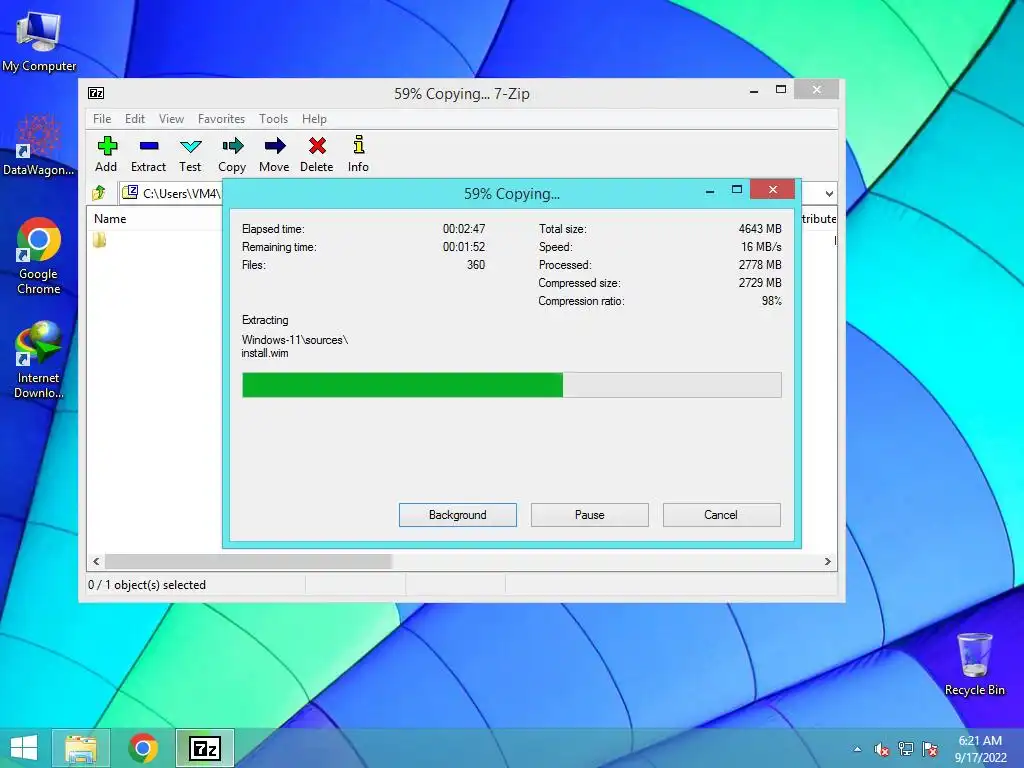Open the File menu

point(102,119)
